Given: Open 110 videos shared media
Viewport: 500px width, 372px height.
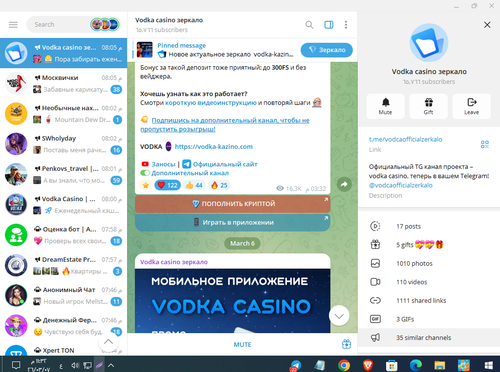Looking at the screenshot, I should 429,282.
